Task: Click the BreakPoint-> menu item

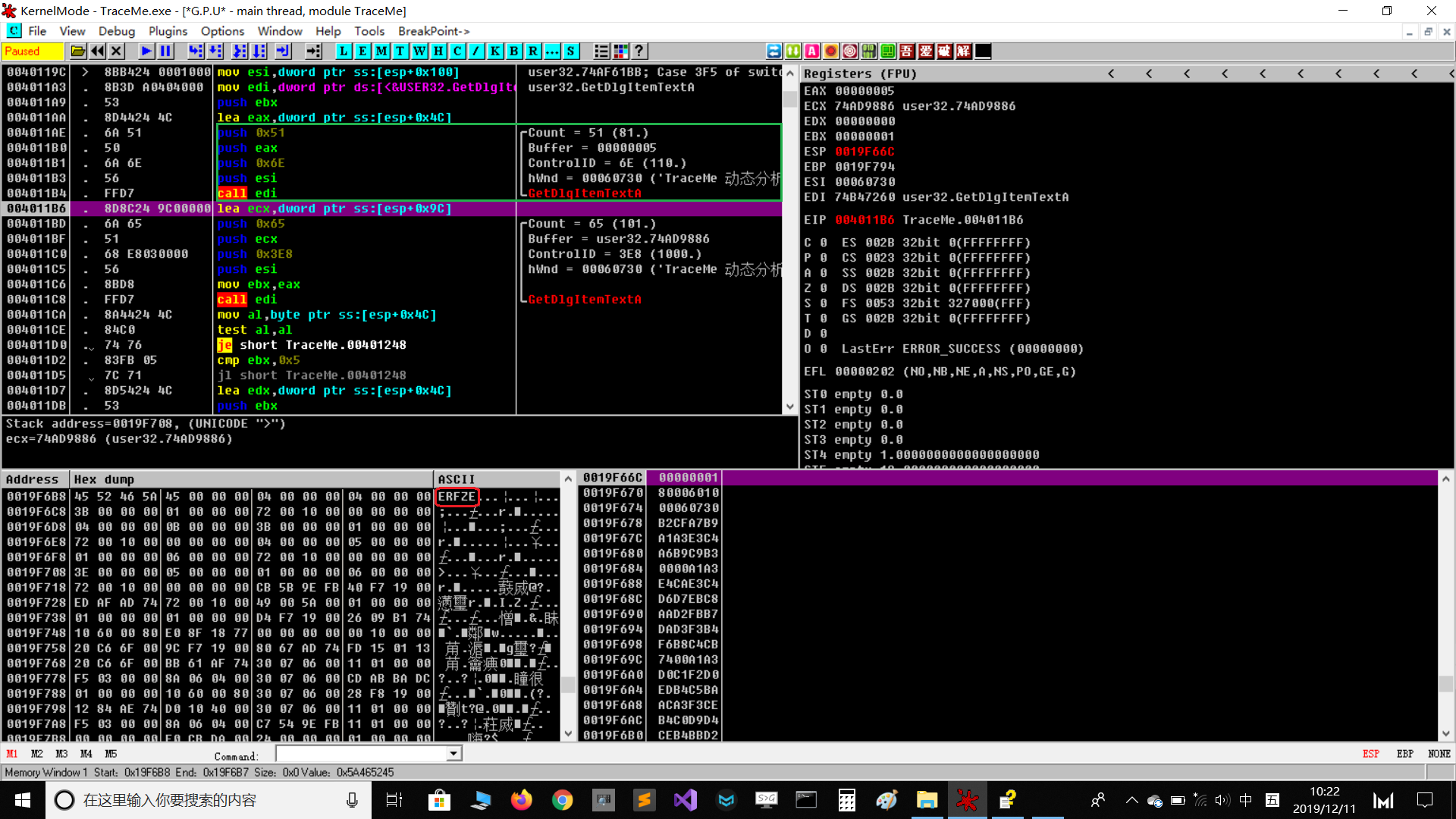Action: click(x=434, y=31)
